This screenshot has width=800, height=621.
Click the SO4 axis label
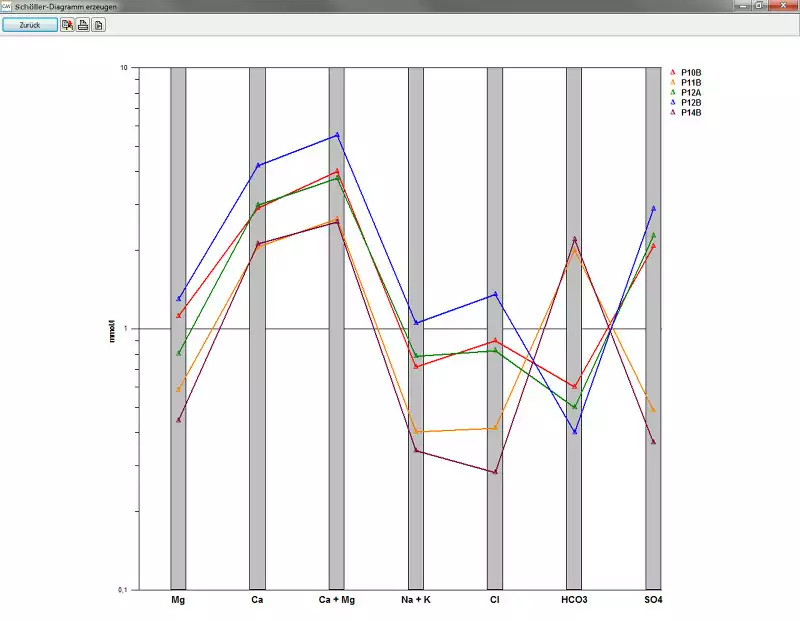point(653,600)
